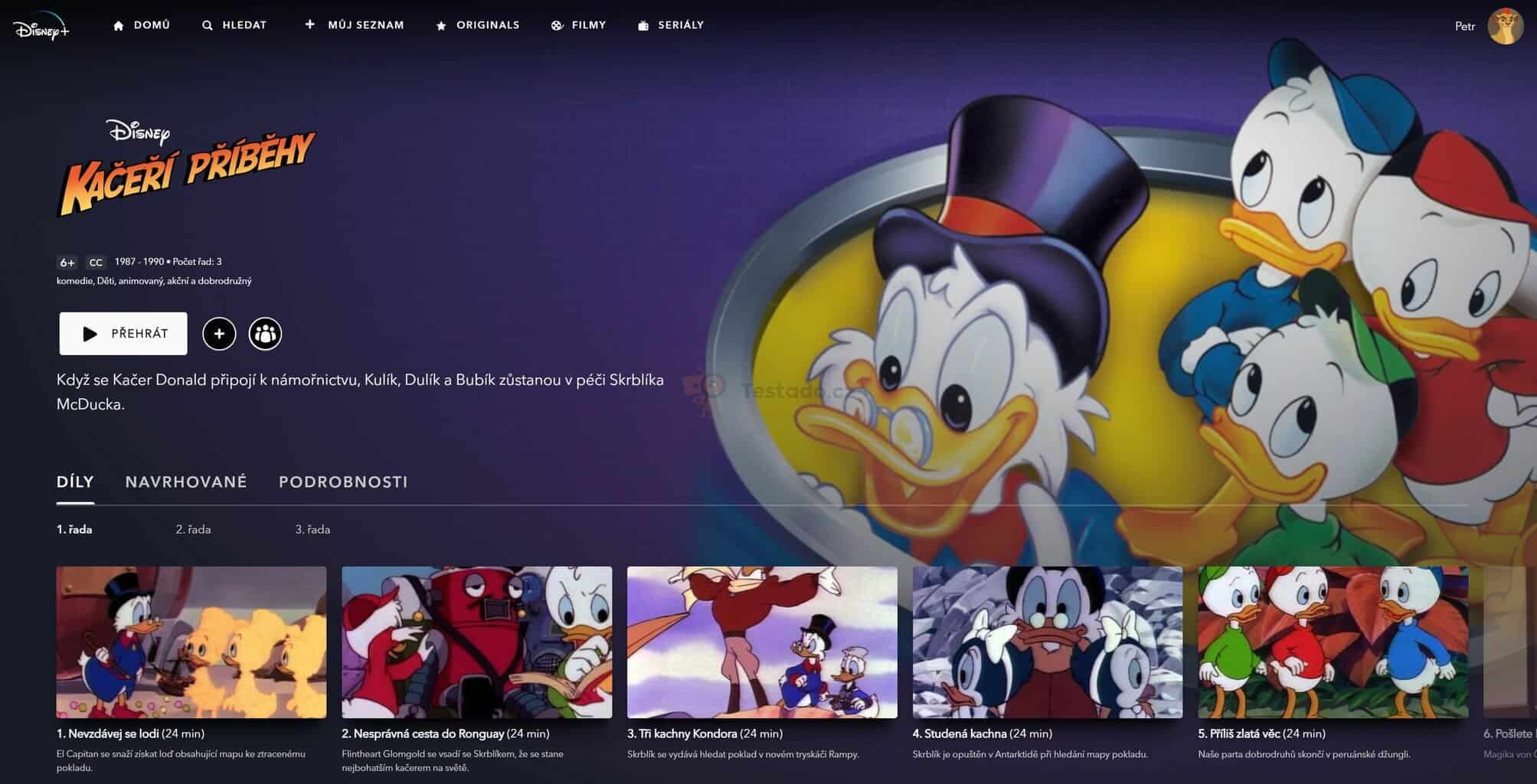Click title '4. Studená kachna'
This screenshot has width=1537, height=784.
(x=960, y=733)
